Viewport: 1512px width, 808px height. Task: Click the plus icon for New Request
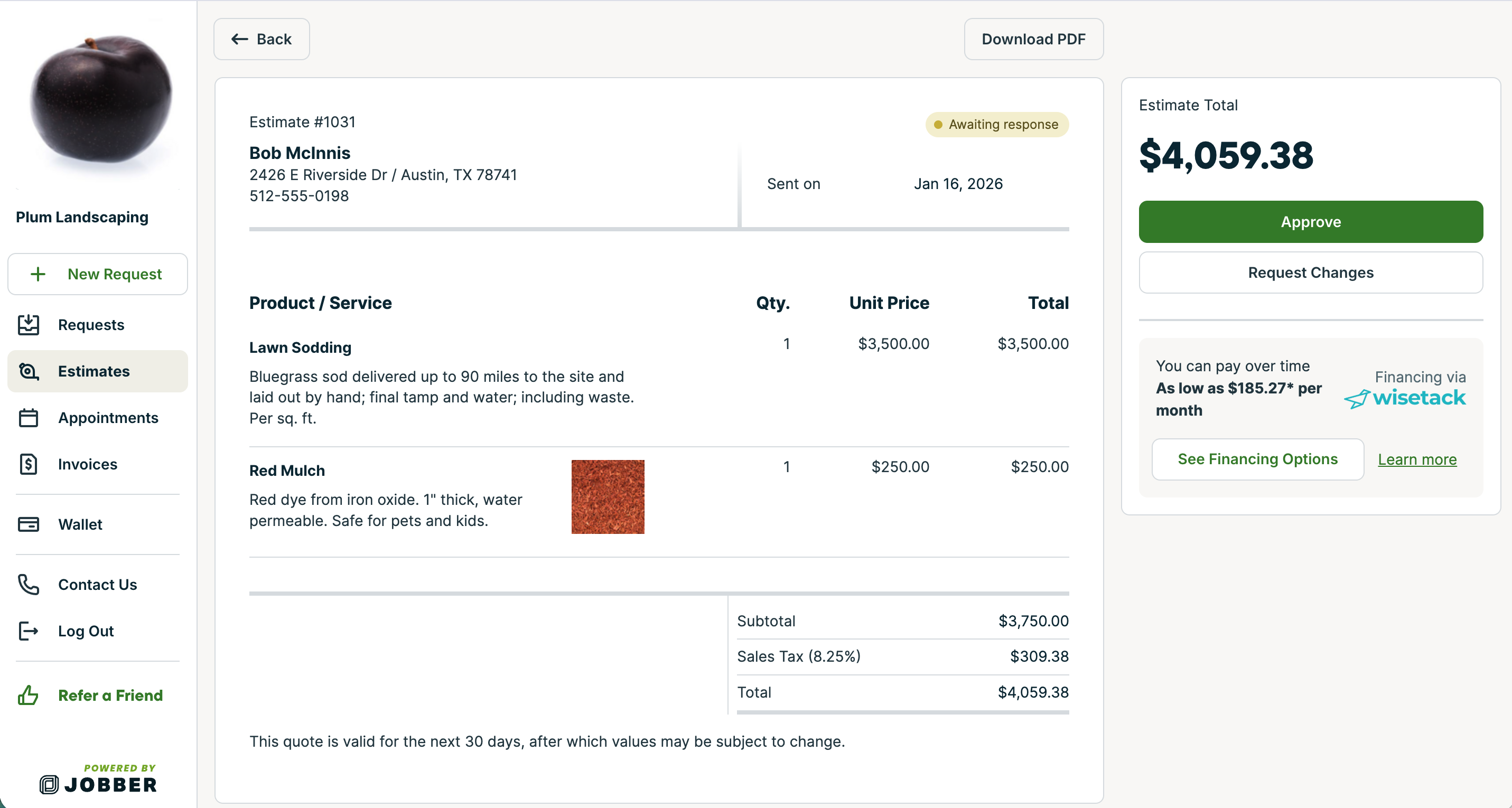click(38, 274)
